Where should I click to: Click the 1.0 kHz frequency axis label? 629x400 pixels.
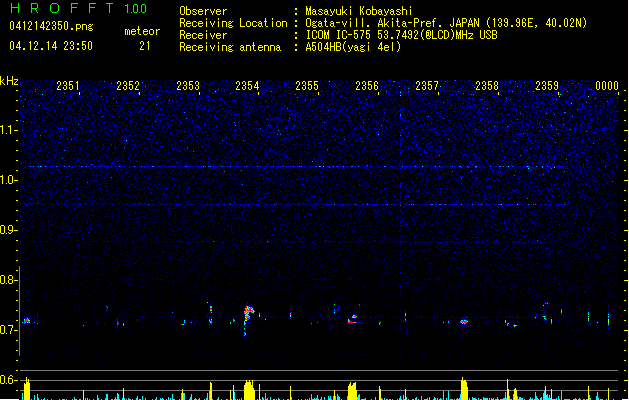pyautogui.click(x=8, y=180)
